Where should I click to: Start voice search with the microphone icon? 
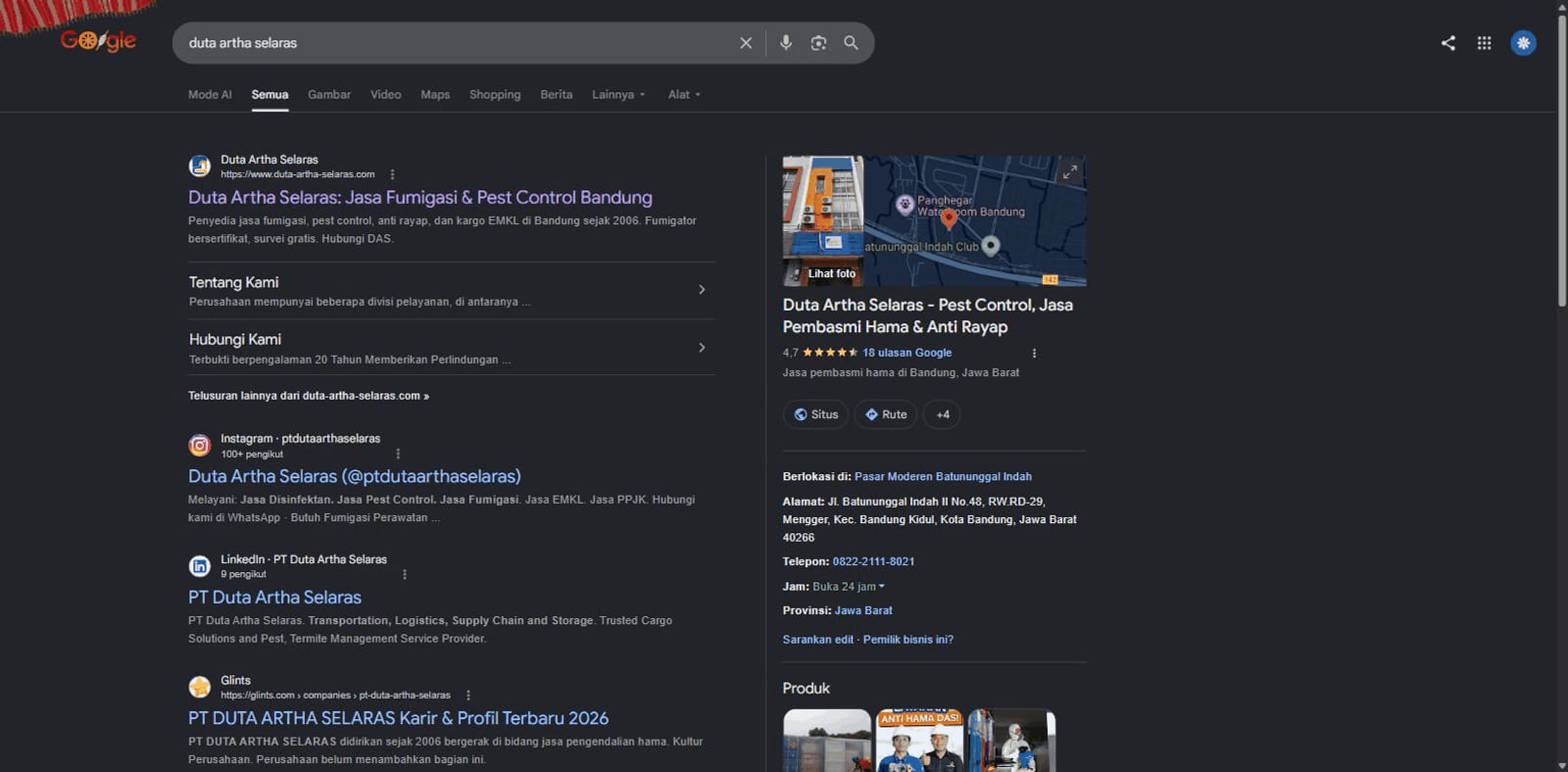[x=786, y=43]
